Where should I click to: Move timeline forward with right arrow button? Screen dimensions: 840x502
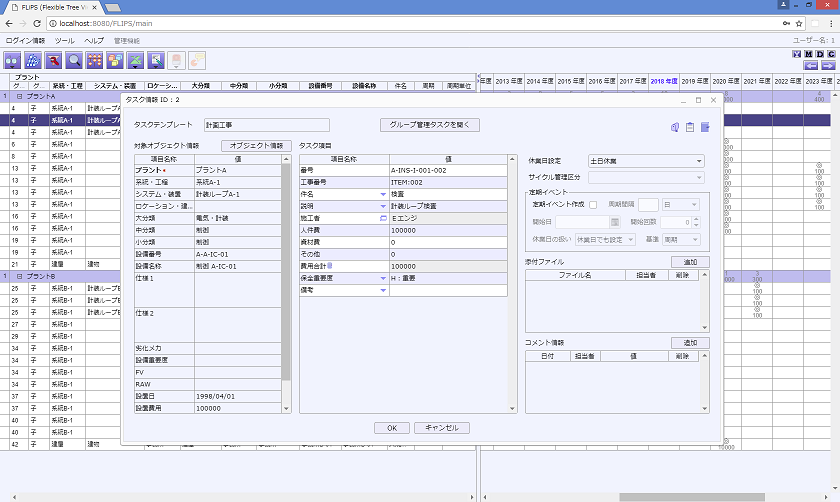(x=828, y=65)
